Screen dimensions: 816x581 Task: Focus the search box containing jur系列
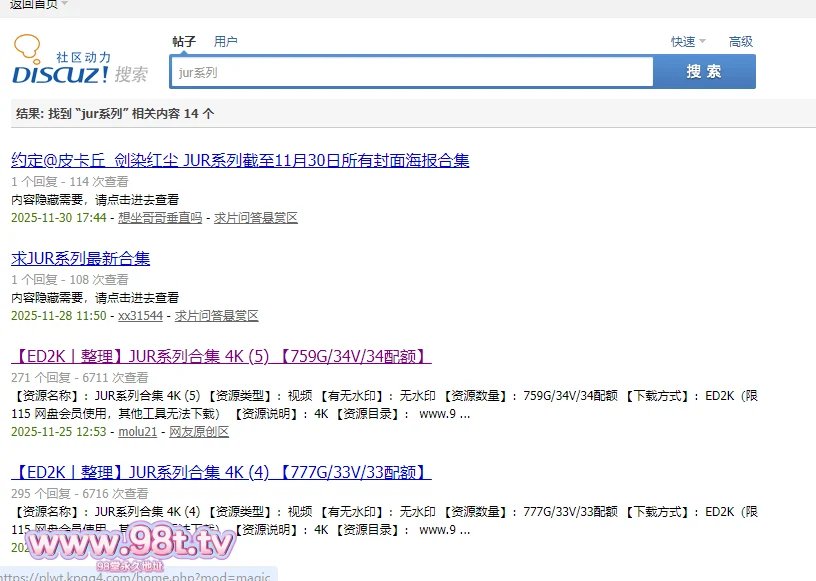[410, 72]
